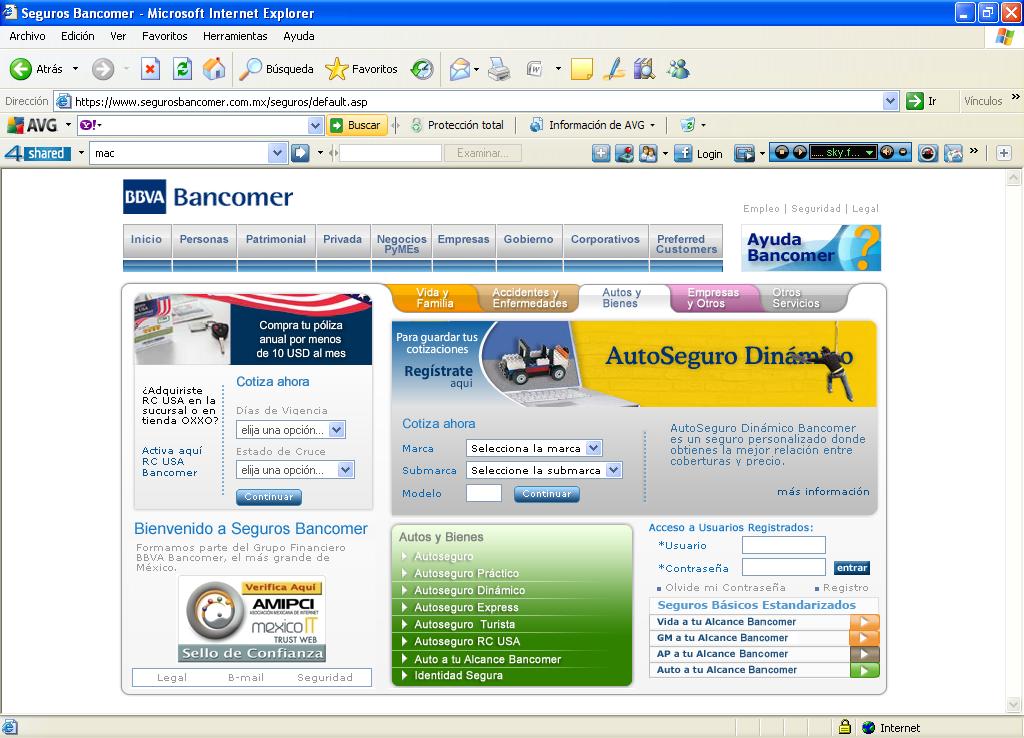Select the Accidentes y Enfermedades tab
Image resolution: width=1024 pixels, height=738 pixels.
(530, 298)
